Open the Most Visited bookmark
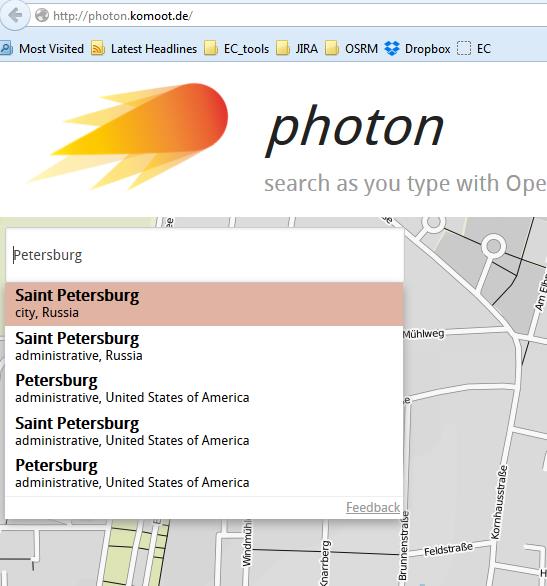547x586 pixels. coord(43,49)
